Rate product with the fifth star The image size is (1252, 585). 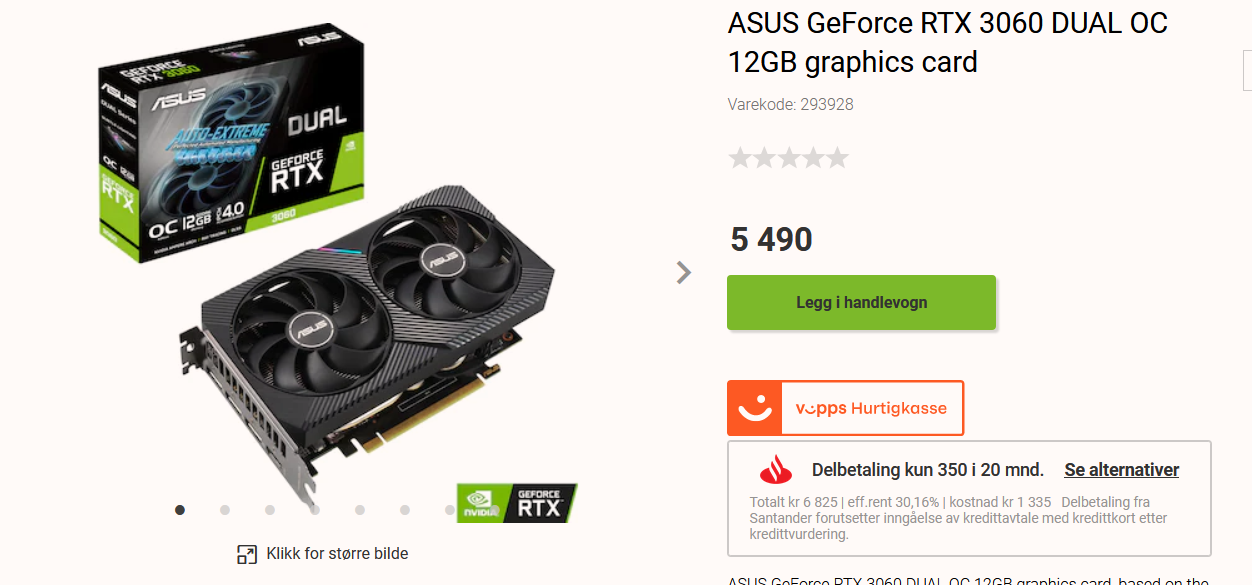pyautogui.click(x=837, y=158)
